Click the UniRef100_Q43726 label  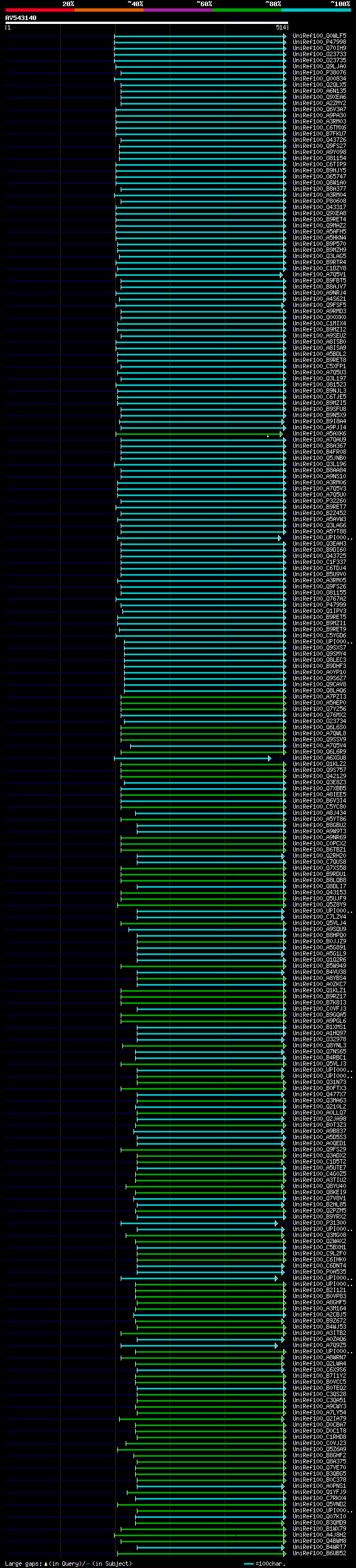pos(319,140)
